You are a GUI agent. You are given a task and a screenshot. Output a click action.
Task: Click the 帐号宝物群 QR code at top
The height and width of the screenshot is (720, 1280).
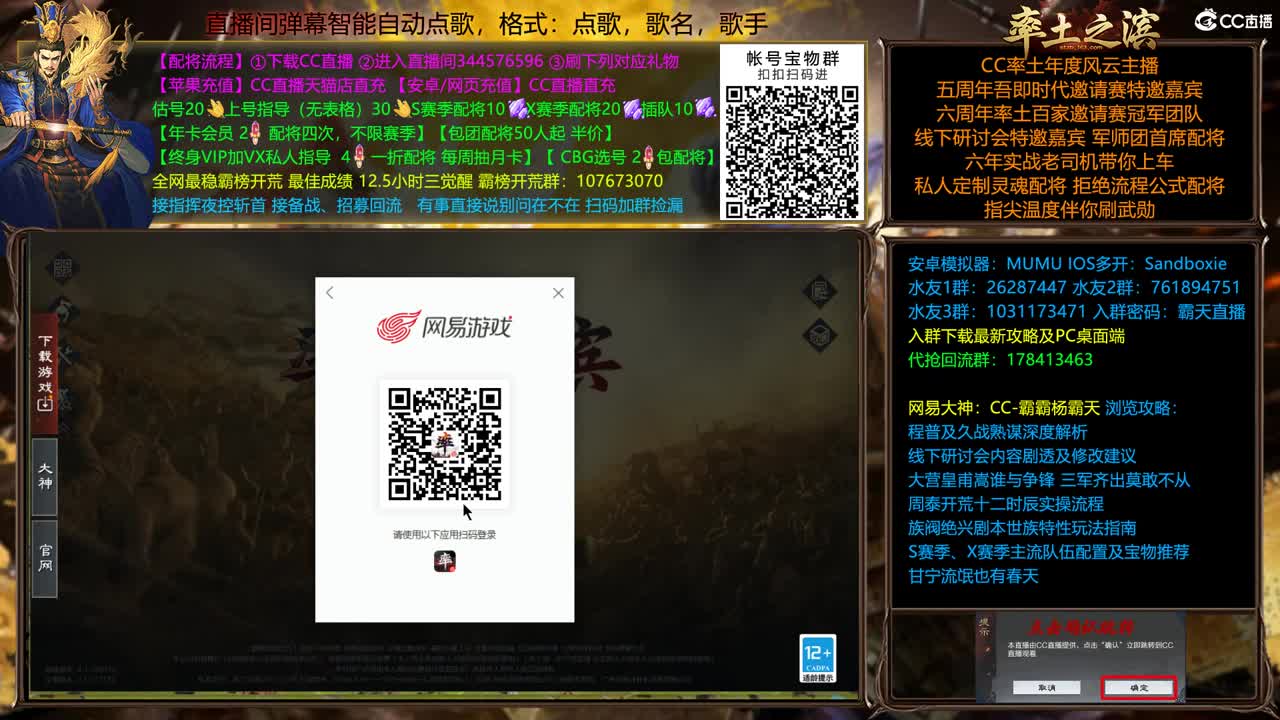[790, 147]
